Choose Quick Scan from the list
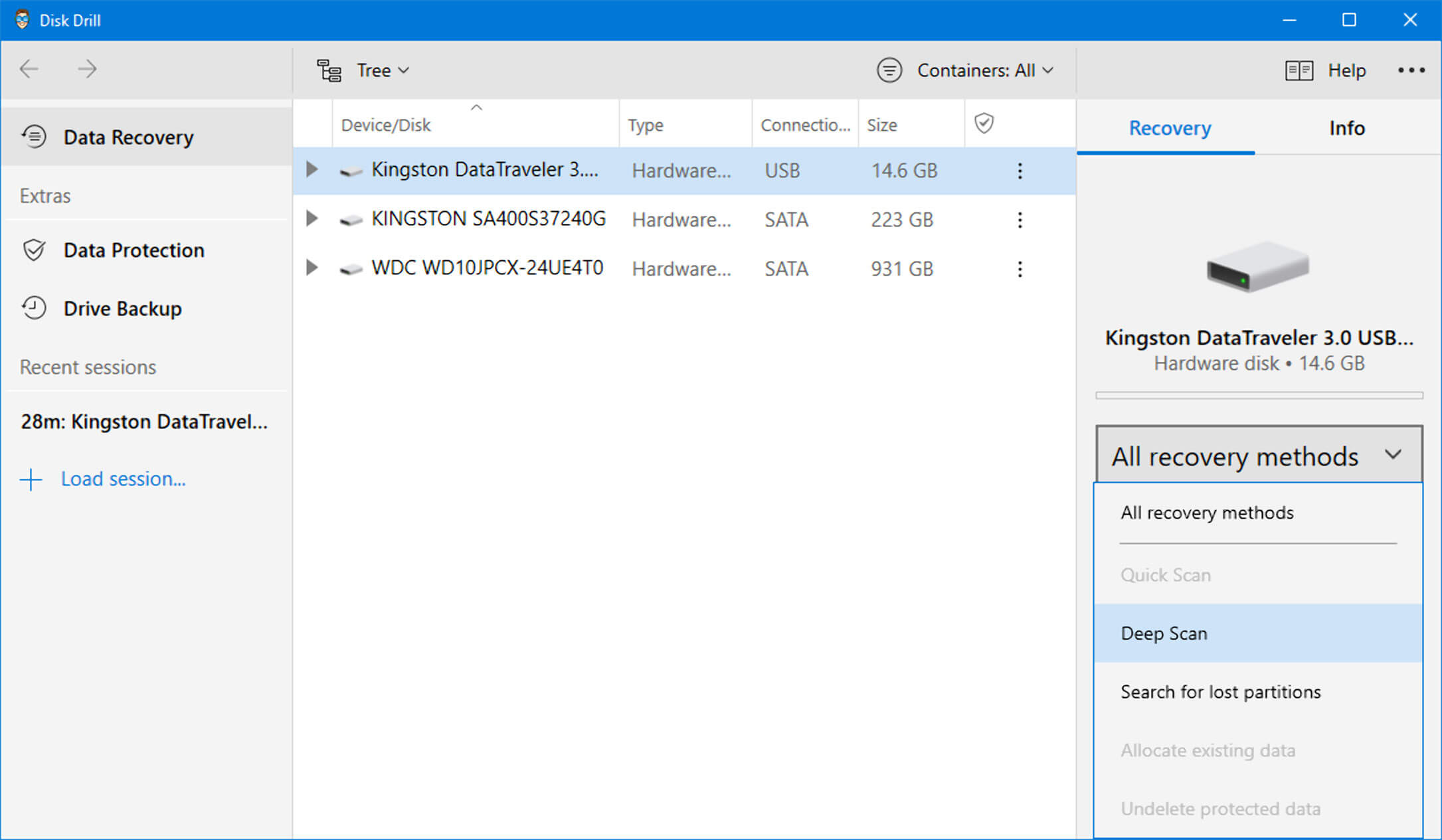The height and width of the screenshot is (840, 1442). pyautogui.click(x=1259, y=575)
